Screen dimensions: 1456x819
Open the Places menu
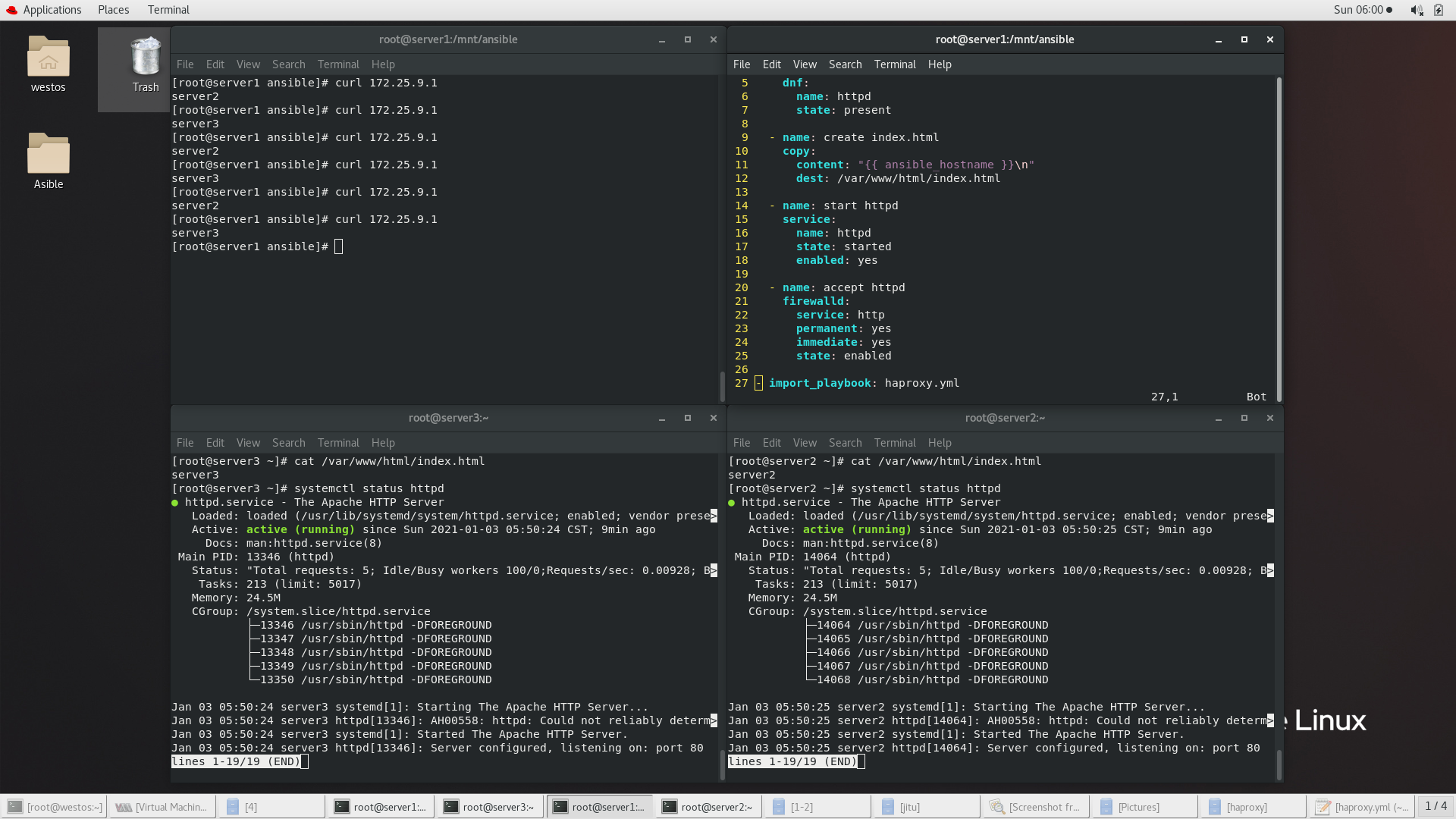113,10
